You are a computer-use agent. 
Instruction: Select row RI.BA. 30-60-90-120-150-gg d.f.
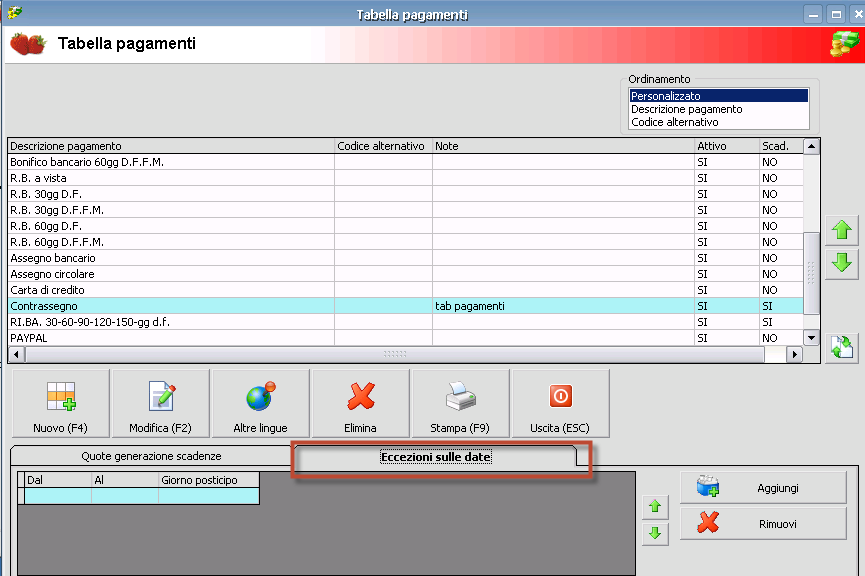(405, 322)
